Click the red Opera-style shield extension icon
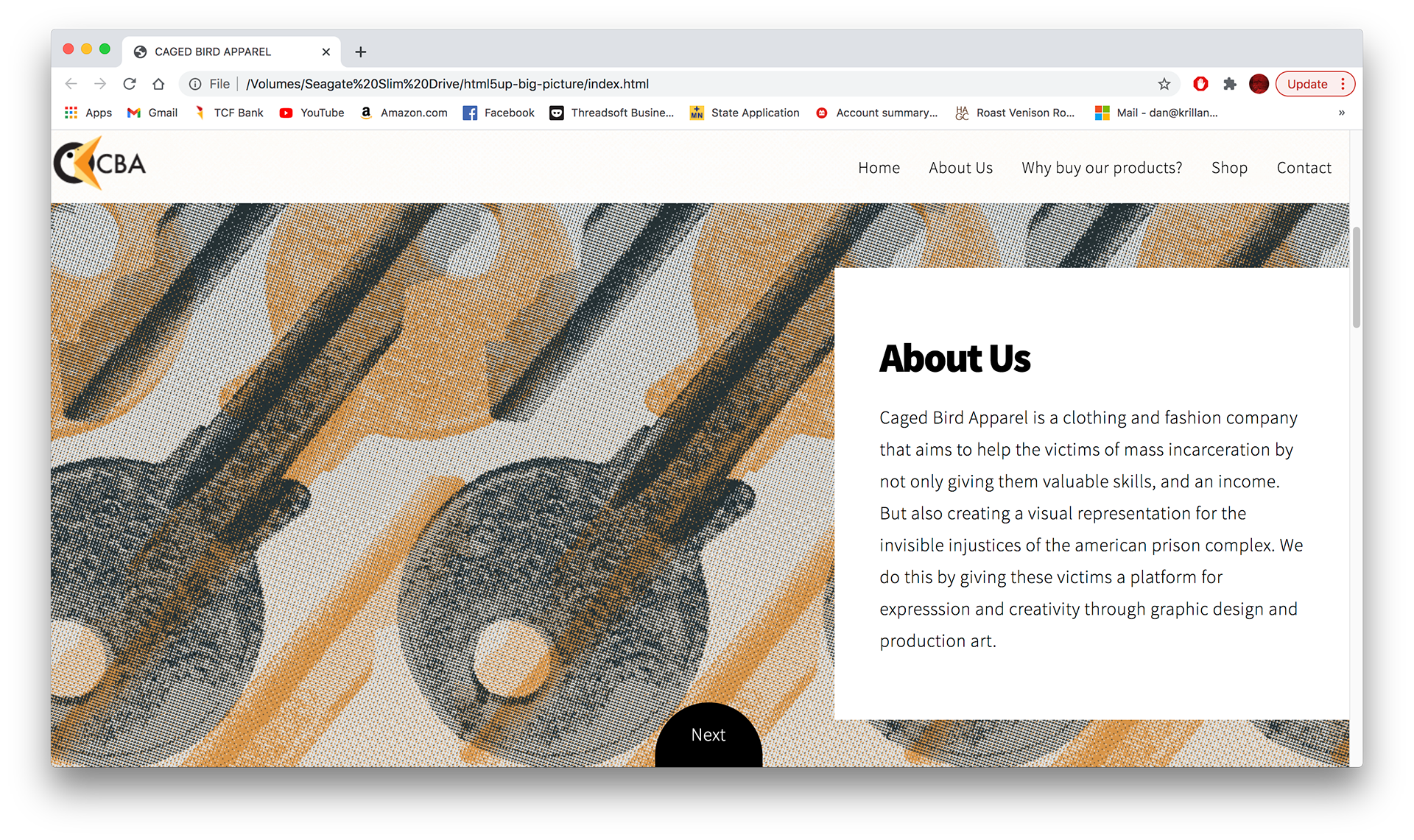Image resolution: width=1414 pixels, height=840 pixels. (1200, 84)
